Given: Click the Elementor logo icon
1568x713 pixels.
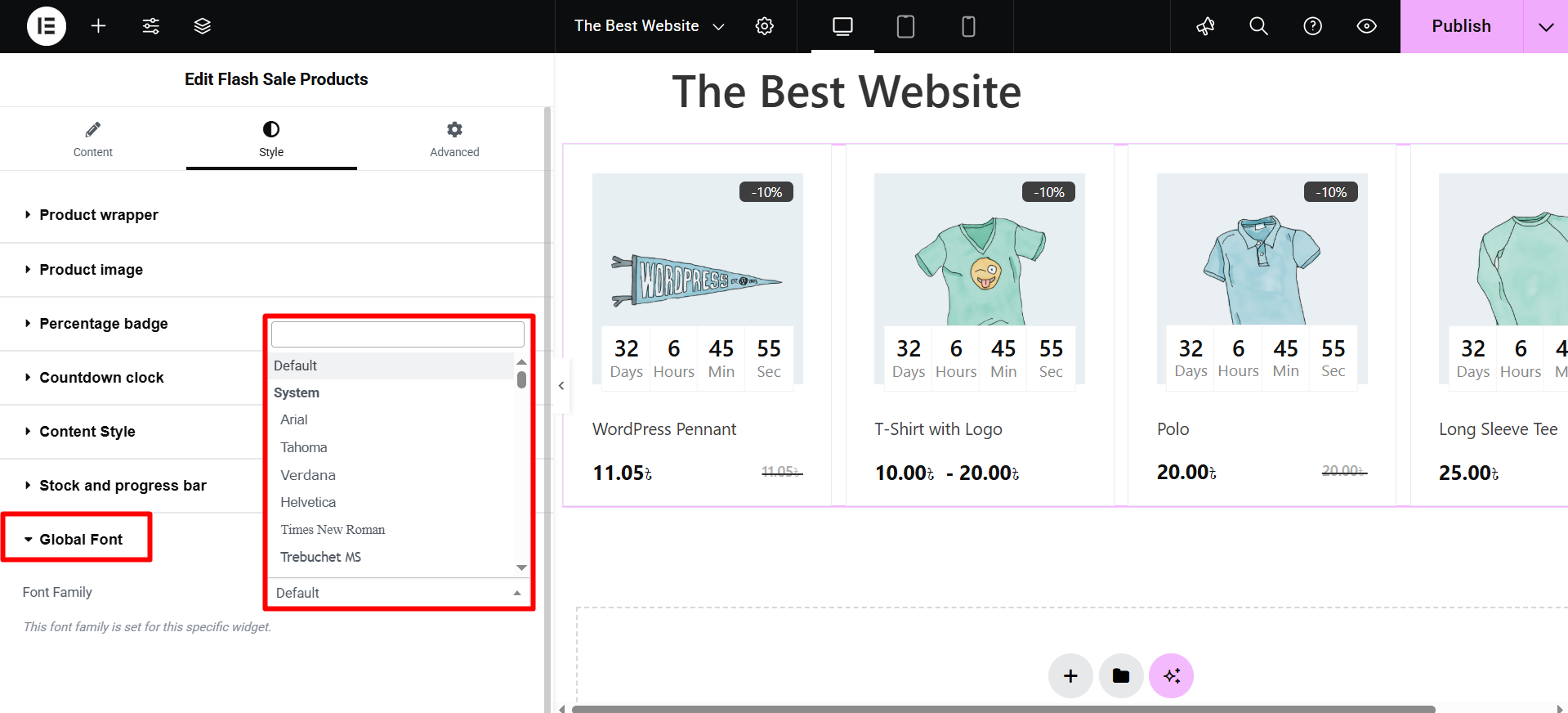Looking at the screenshot, I should click(47, 26).
